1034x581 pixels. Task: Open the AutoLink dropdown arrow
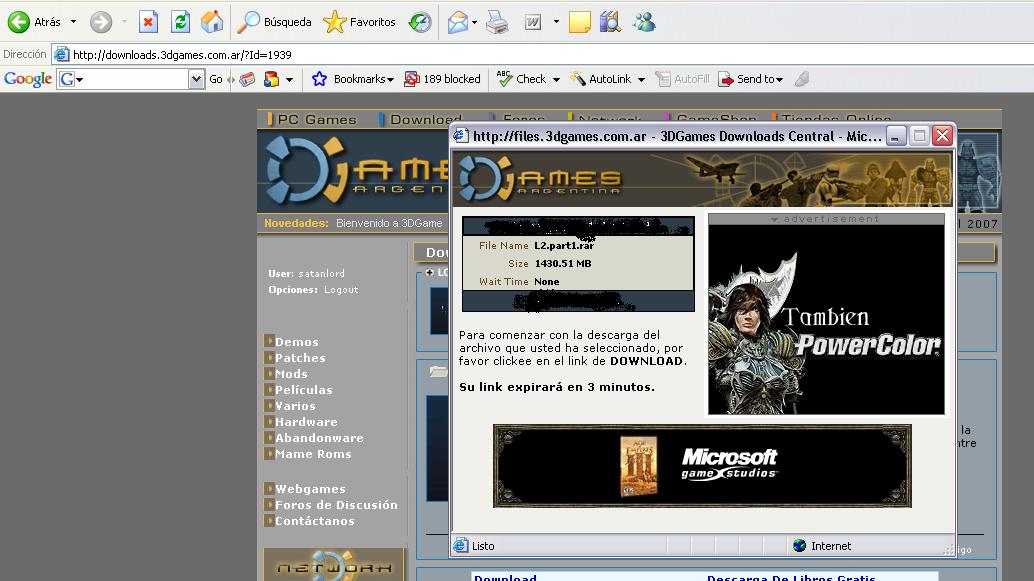point(641,79)
